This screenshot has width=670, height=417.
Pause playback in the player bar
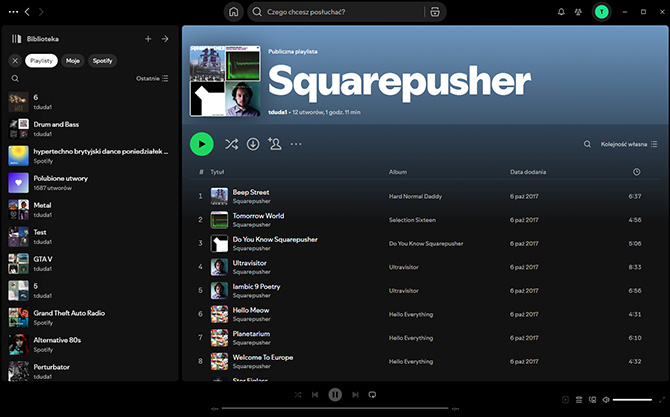pyautogui.click(x=335, y=395)
